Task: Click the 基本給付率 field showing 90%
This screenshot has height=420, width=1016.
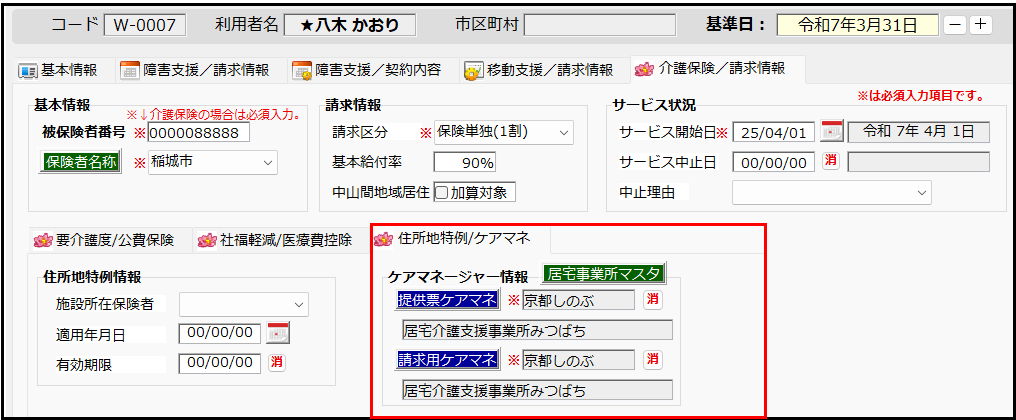Action: [465, 162]
